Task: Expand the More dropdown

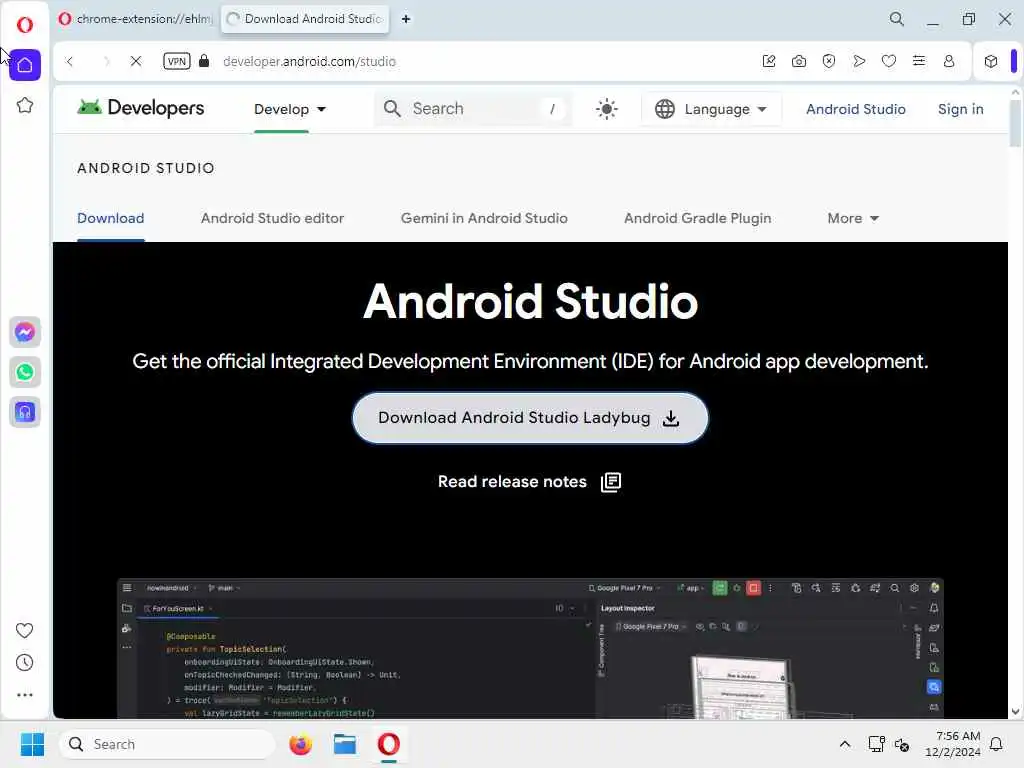Action: coord(853,218)
